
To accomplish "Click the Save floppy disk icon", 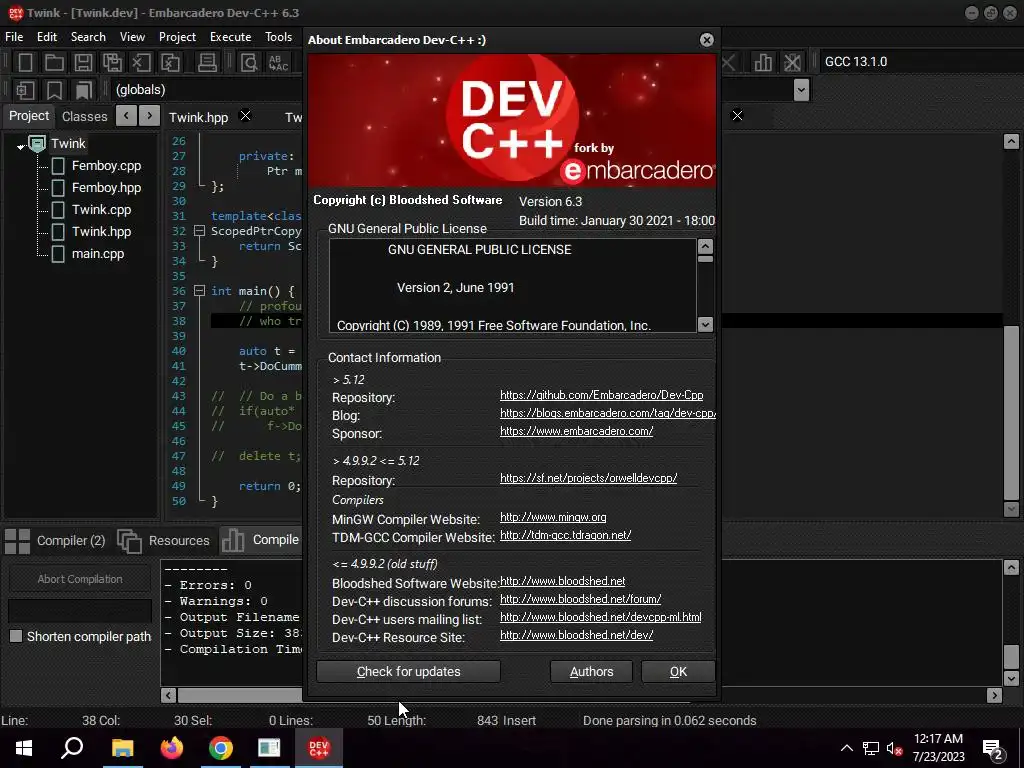I will [x=83, y=62].
